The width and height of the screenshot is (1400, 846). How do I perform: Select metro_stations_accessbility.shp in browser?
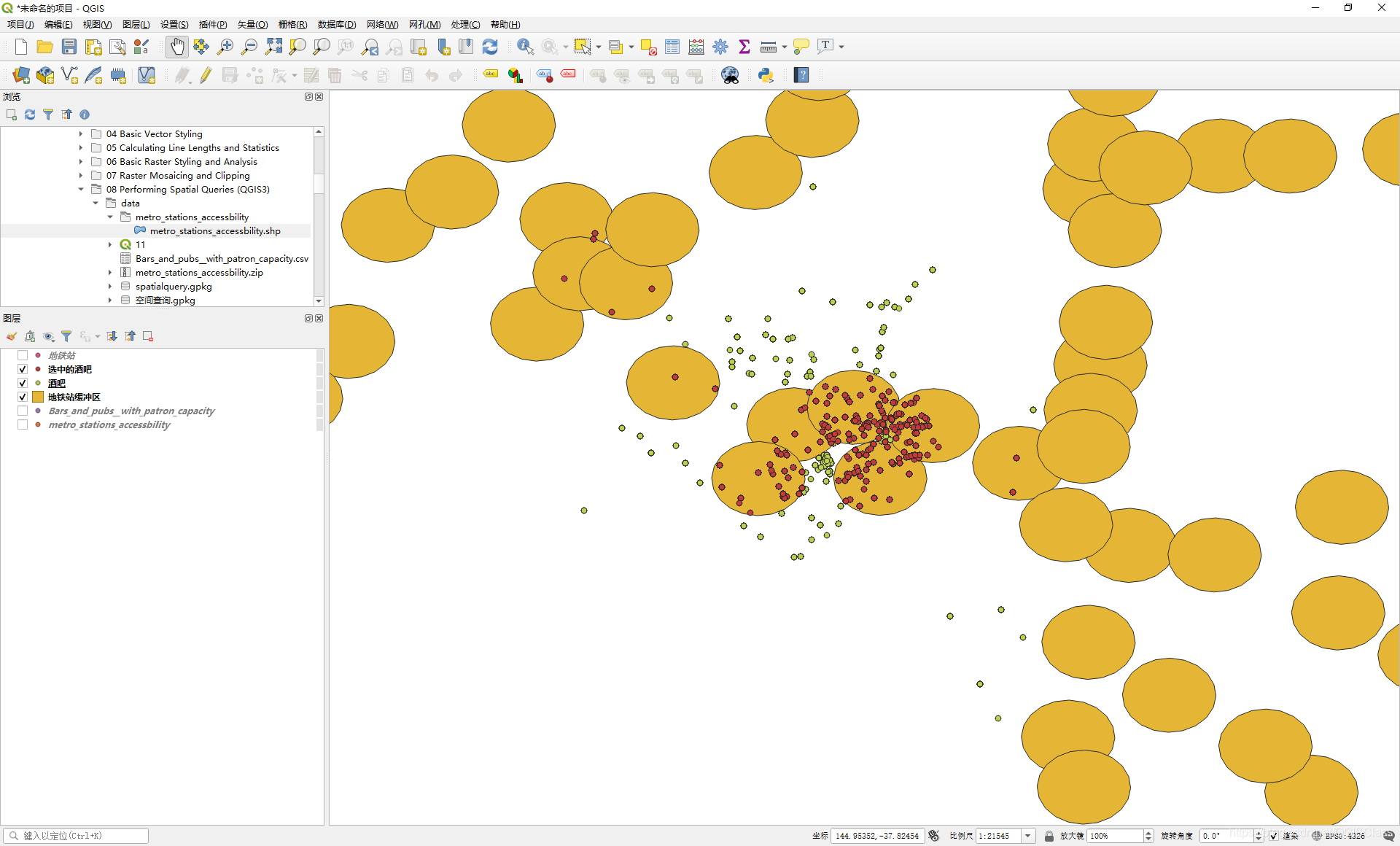(215, 231)
